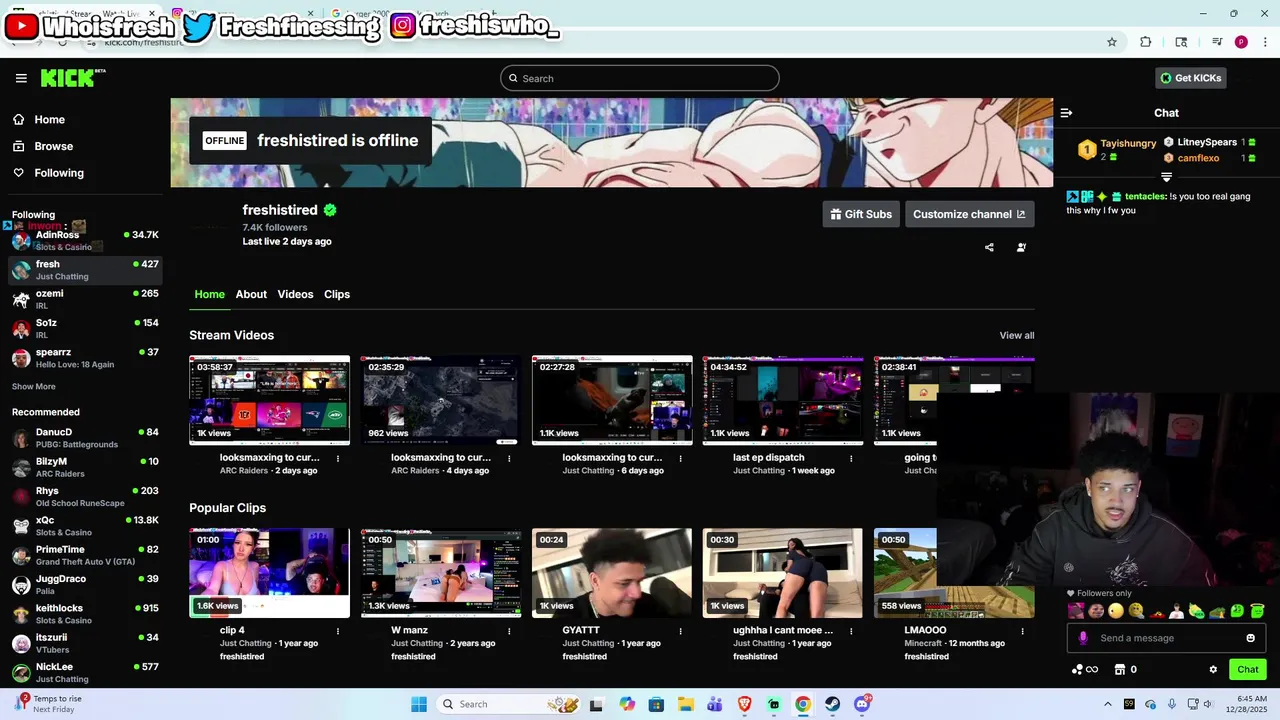Click the share icon under Gift Subs
The height and width of the screenshot is (720, 1280).
pos(989,248)
